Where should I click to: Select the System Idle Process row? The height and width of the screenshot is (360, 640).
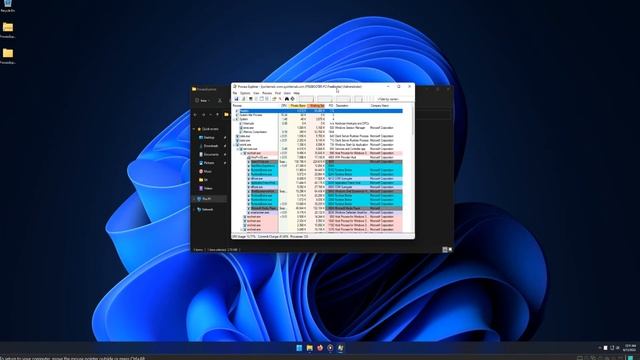click(318, 115)
